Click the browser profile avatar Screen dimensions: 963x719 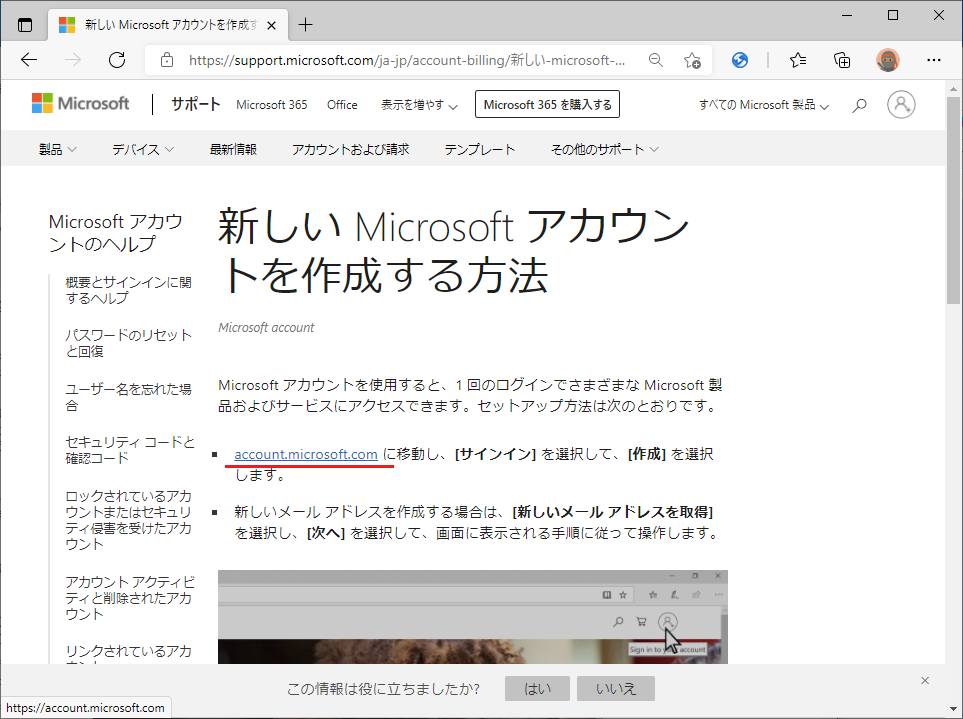click(x=887, y=60)
